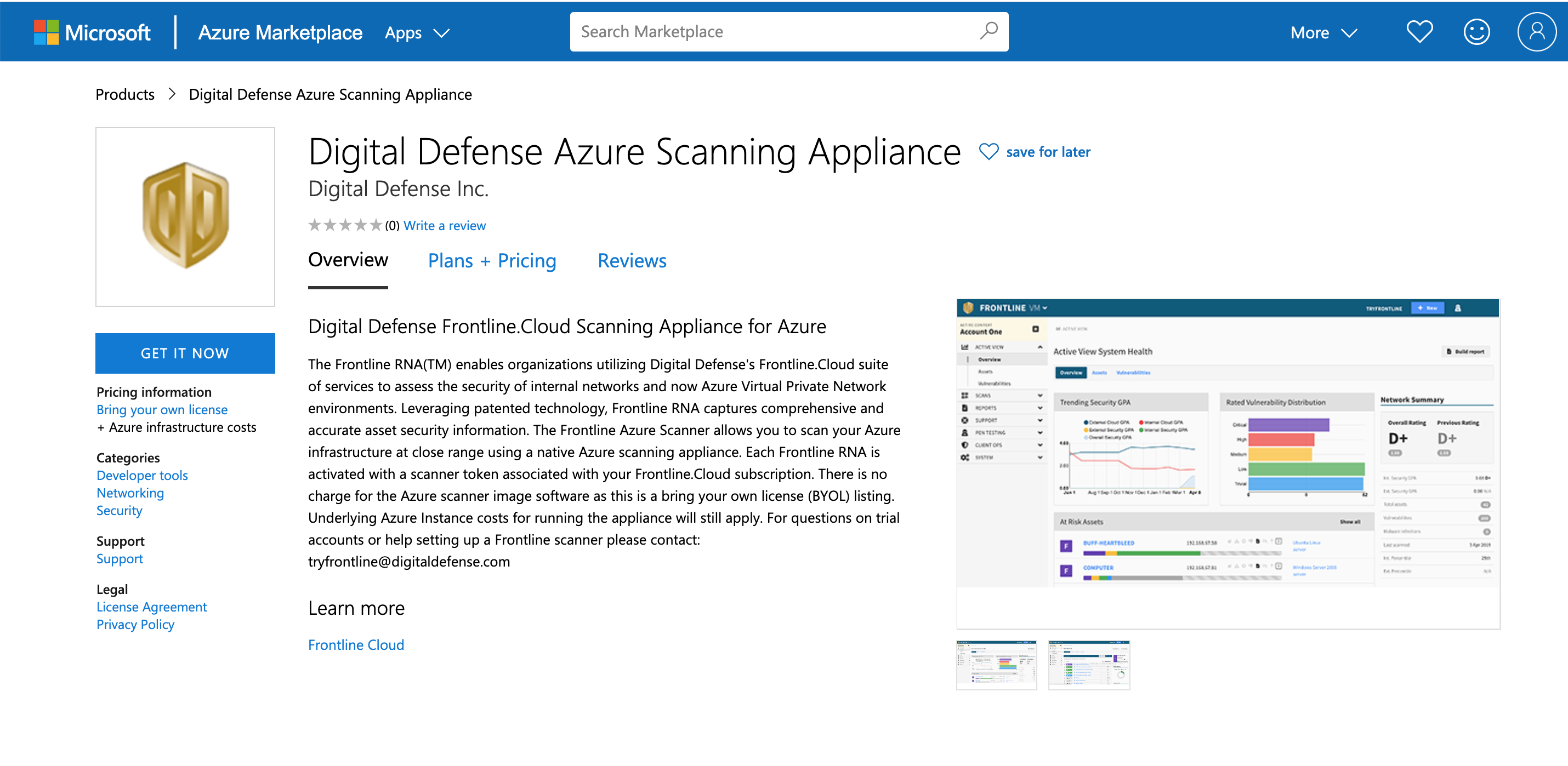Image resolution: width=1568 pixels, height=766 pixels.
Task: Open Bring your own license link
Action: (162, 409)
